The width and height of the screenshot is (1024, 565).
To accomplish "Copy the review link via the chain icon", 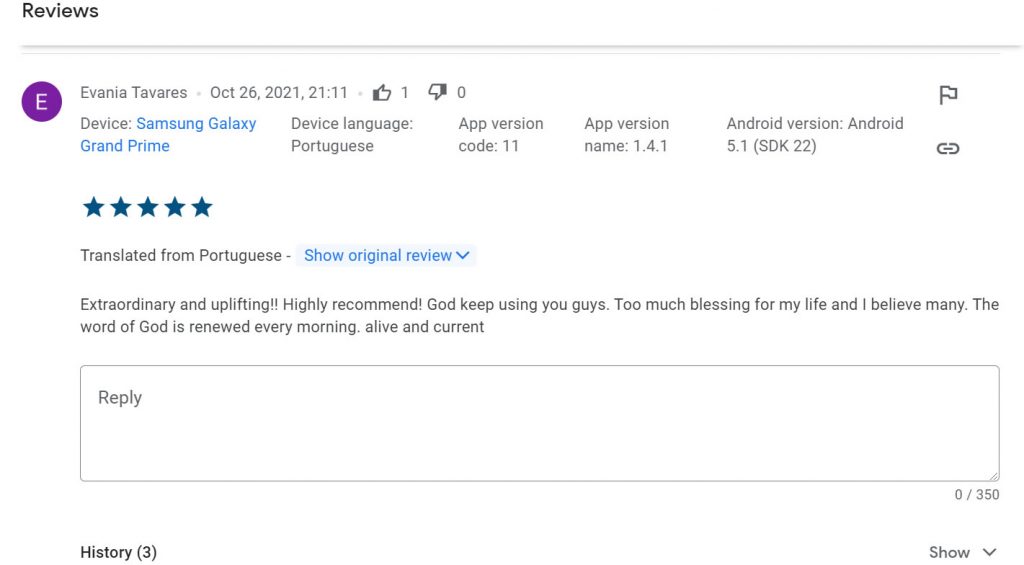I will 948,148.
